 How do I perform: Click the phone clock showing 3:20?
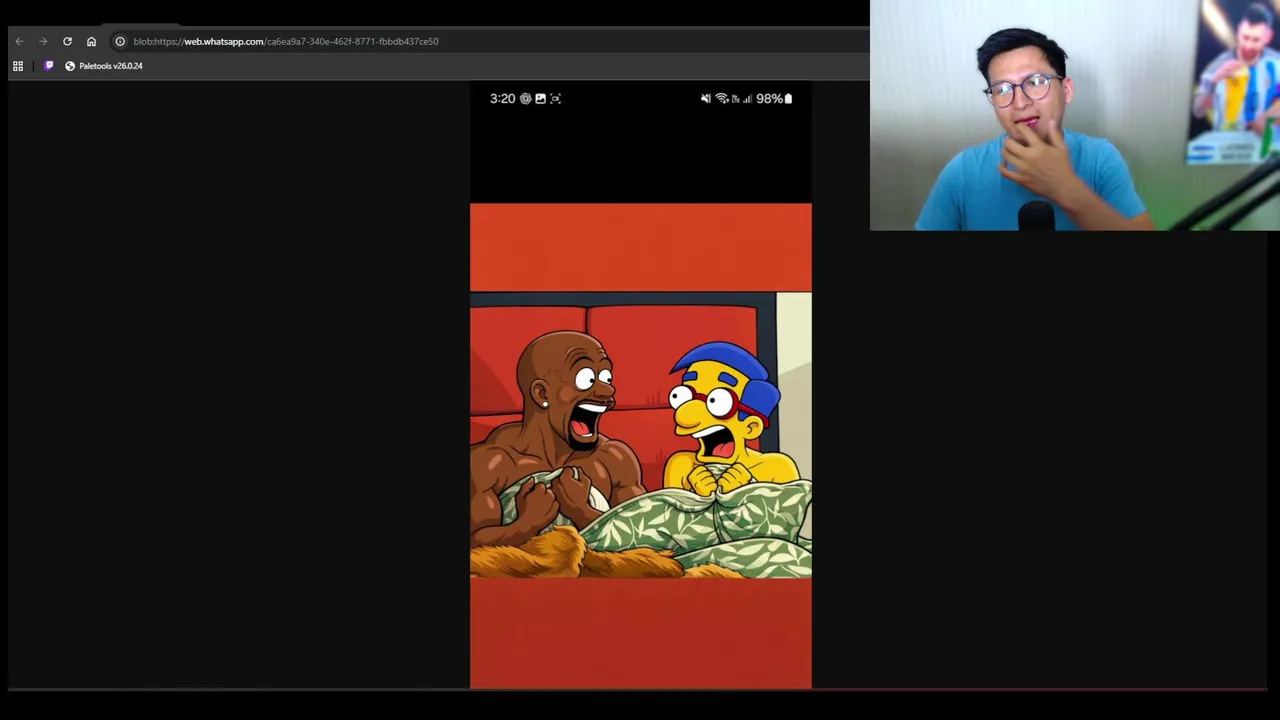[x=502, y=99]
